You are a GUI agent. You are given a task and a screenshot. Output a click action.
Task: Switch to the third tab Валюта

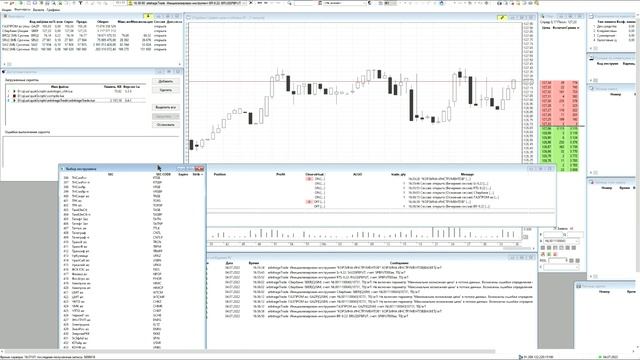(38, 9)
